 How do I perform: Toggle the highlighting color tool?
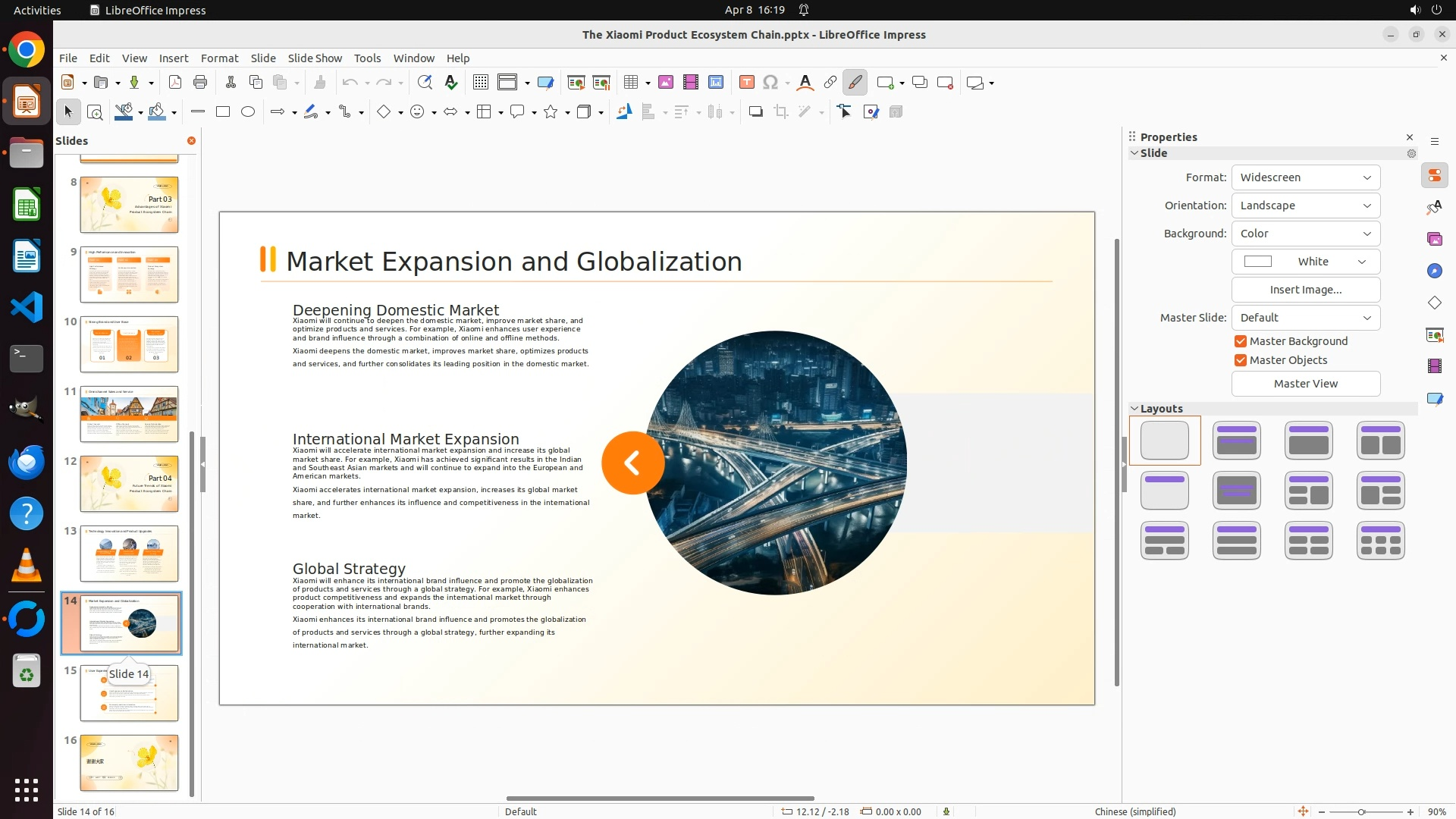[x=855, y=83]
